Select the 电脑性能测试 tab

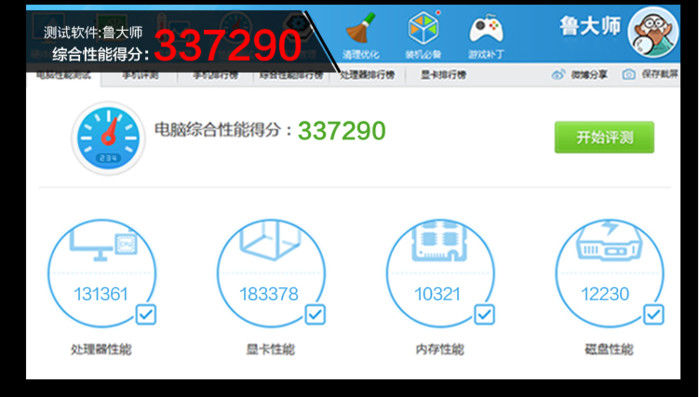(63, 75)
